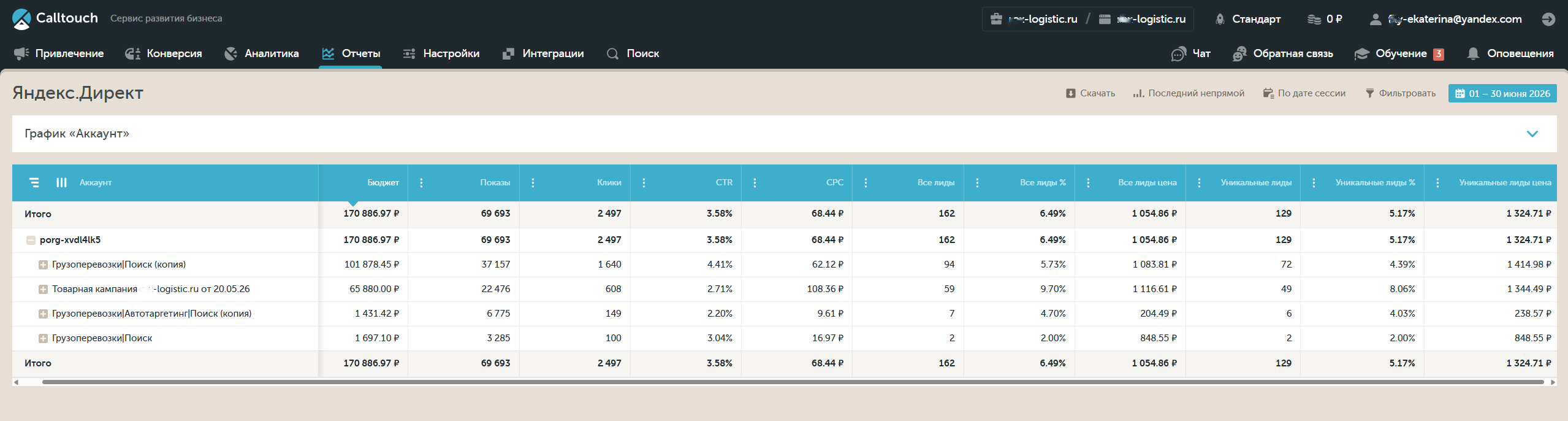View the 0 ₽ balance

[1325, 19]
